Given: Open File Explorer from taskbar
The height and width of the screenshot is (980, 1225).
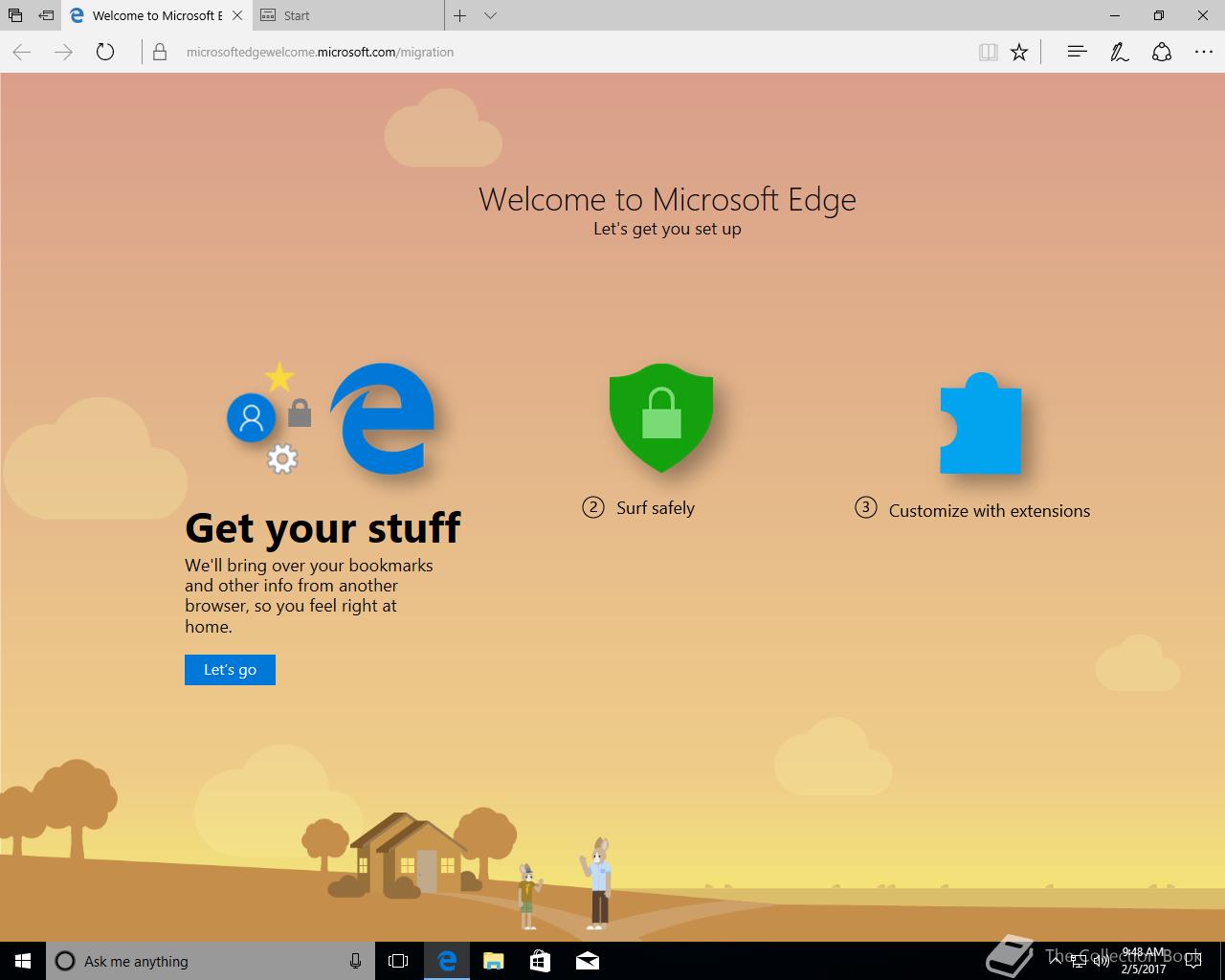Looking at the screenshot, I should [493, 961].
